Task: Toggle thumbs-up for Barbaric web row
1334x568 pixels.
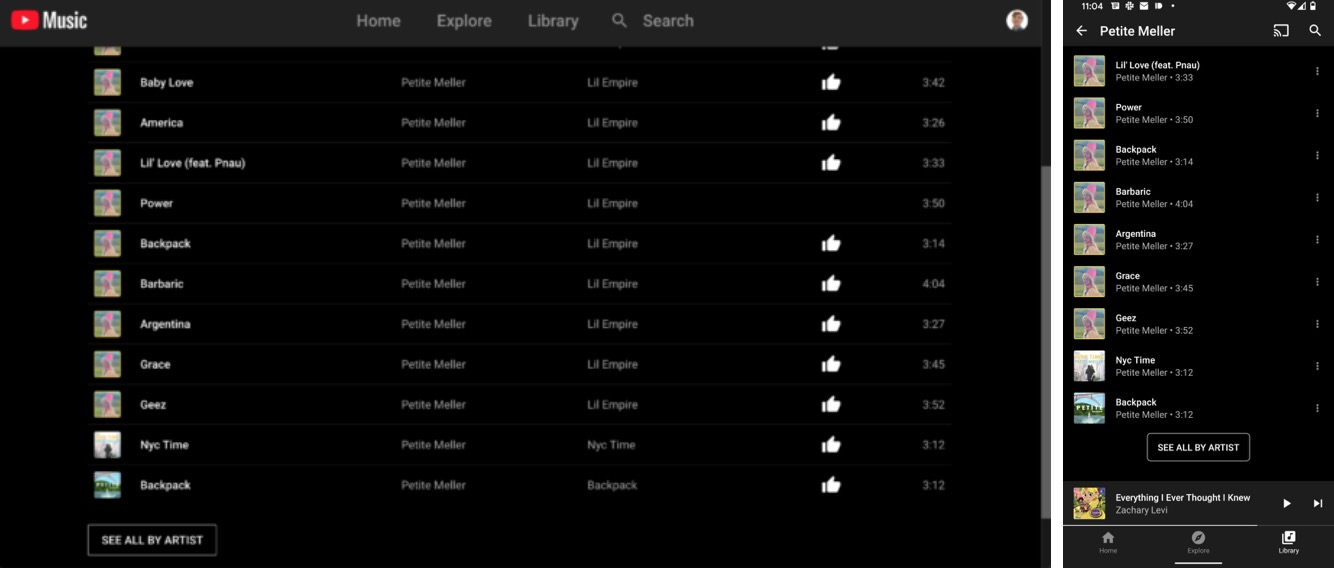Action: (831, 283)
